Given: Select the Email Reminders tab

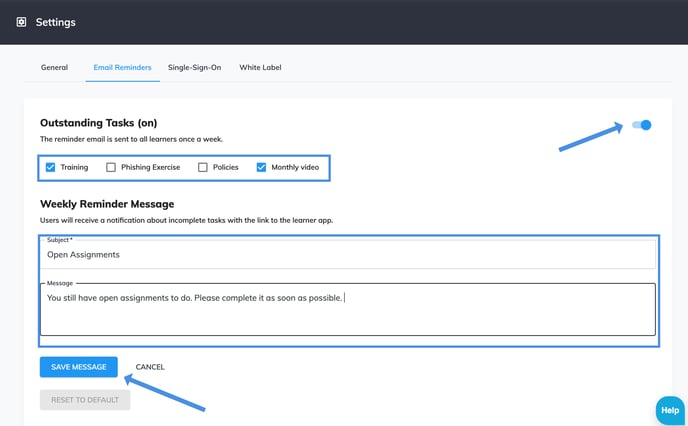Looking at the screenshot, I should pos(122,68).
